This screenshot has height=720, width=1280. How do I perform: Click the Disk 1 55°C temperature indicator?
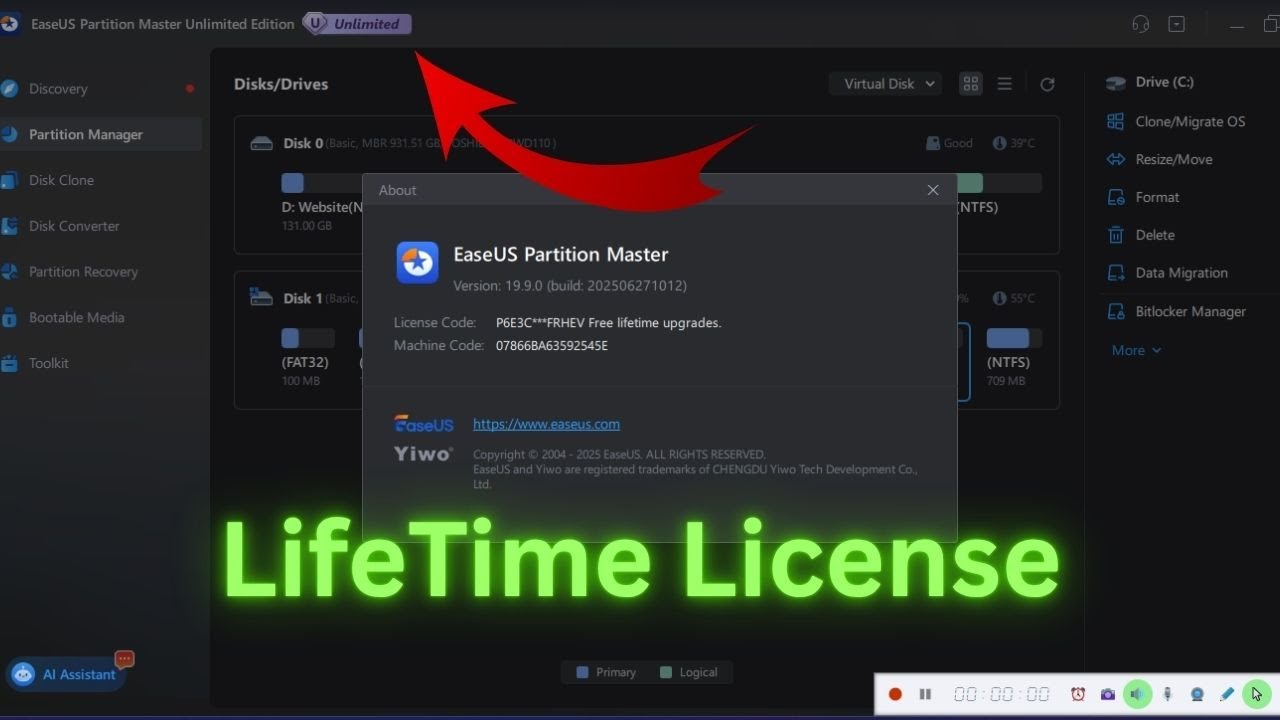[x=1013, y=298]
